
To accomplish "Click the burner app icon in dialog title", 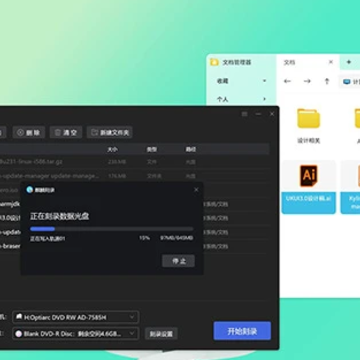I will 30,190.
